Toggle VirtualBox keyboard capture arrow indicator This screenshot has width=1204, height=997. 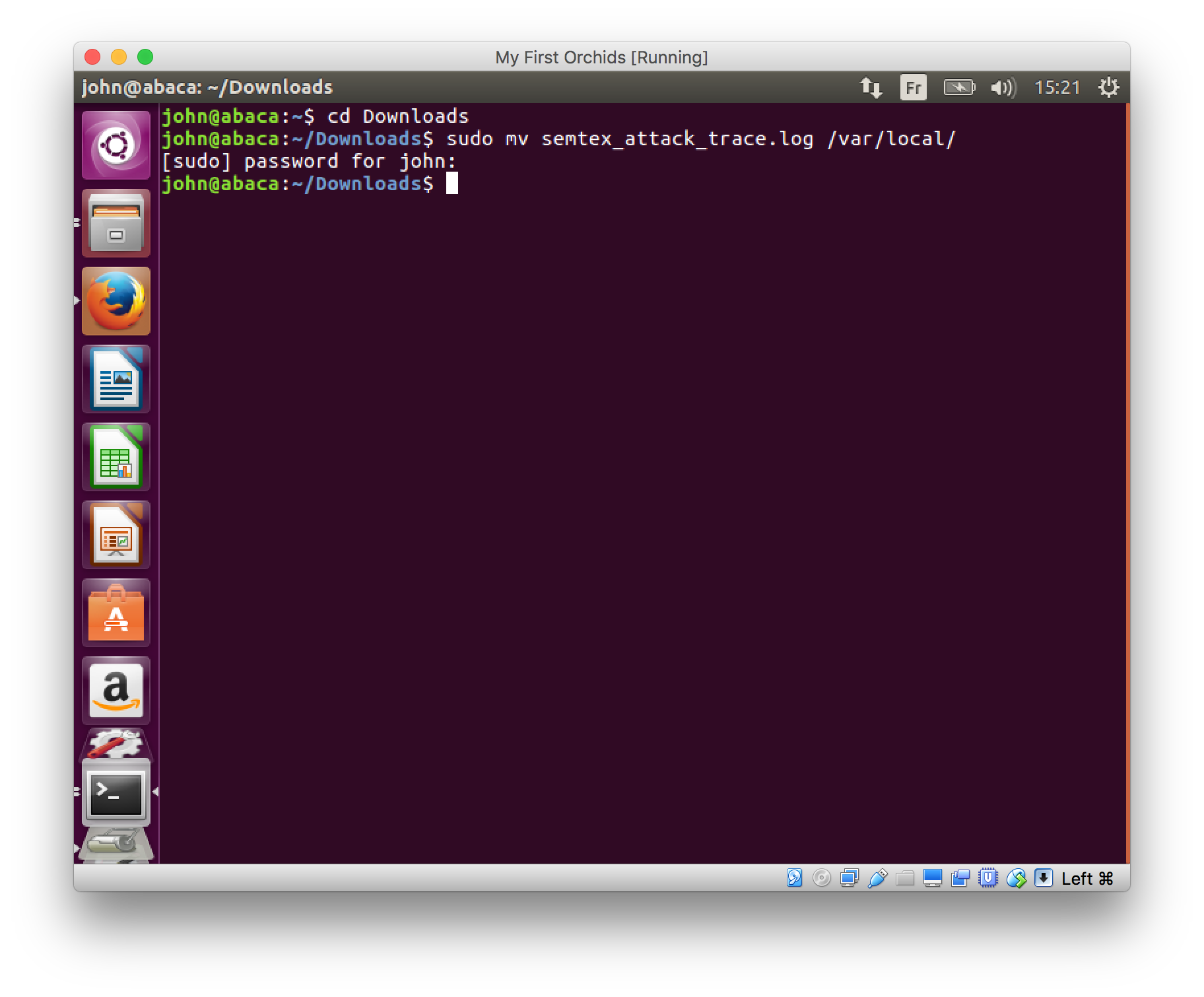(1044, 878)
